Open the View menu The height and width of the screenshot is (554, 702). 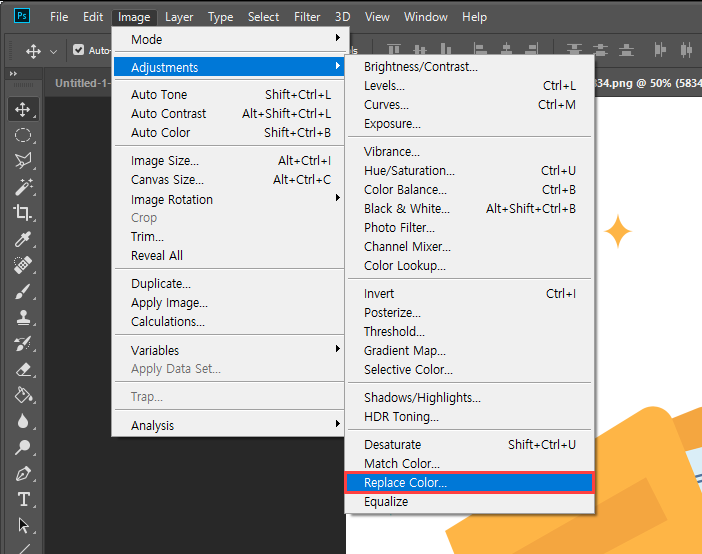point(377,17)
